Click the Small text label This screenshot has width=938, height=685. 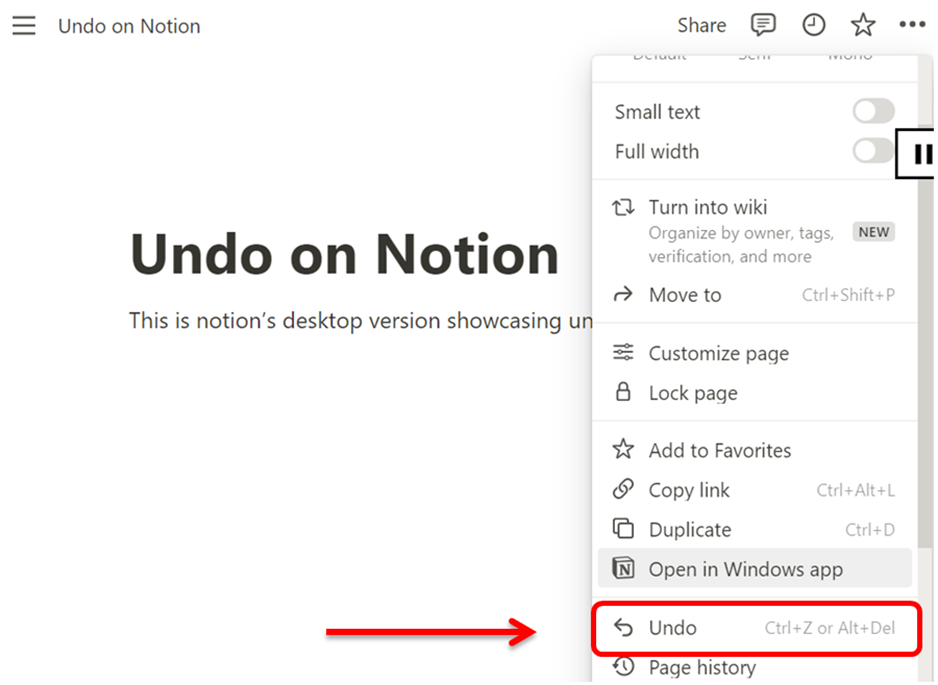coord(657,112)
